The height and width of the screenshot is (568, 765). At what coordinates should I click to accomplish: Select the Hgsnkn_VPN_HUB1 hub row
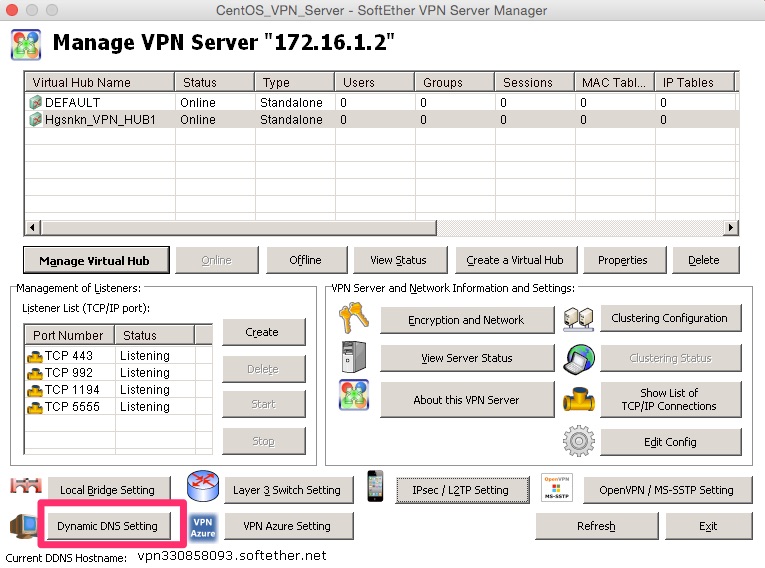click(x=382, y=120)
